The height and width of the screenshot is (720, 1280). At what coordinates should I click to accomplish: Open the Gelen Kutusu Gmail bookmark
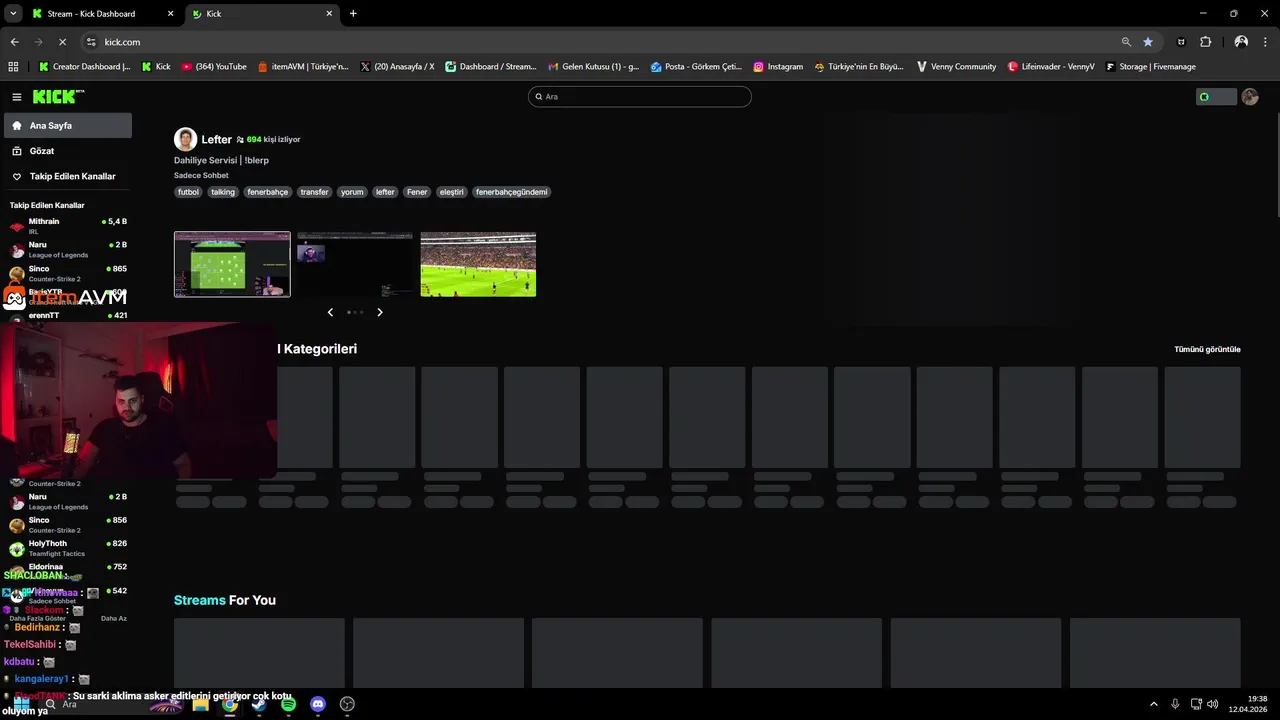point(593,67)
